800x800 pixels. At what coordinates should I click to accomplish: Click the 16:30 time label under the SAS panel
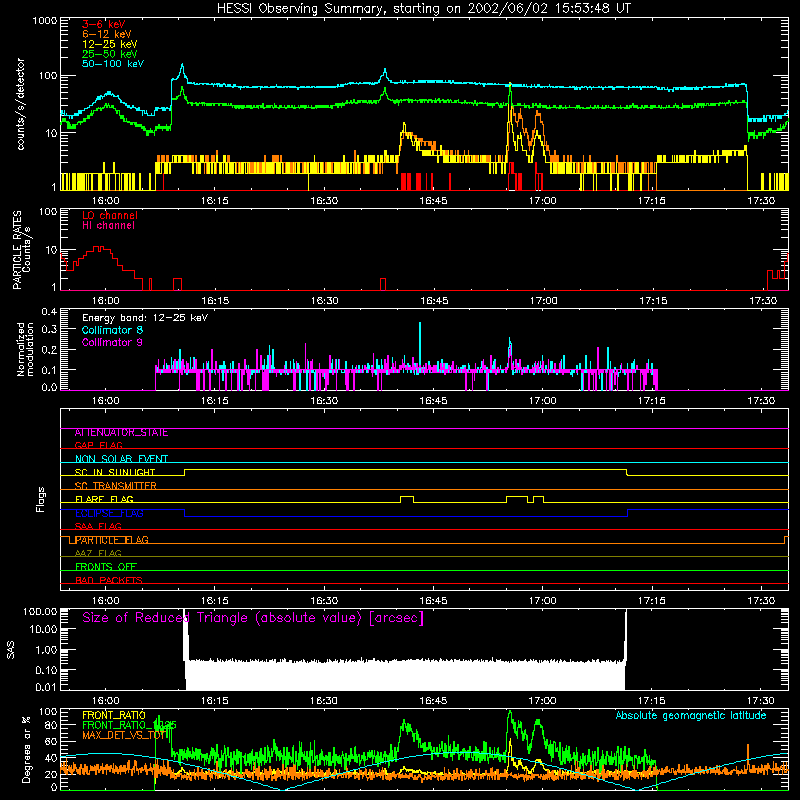[323, 701]
